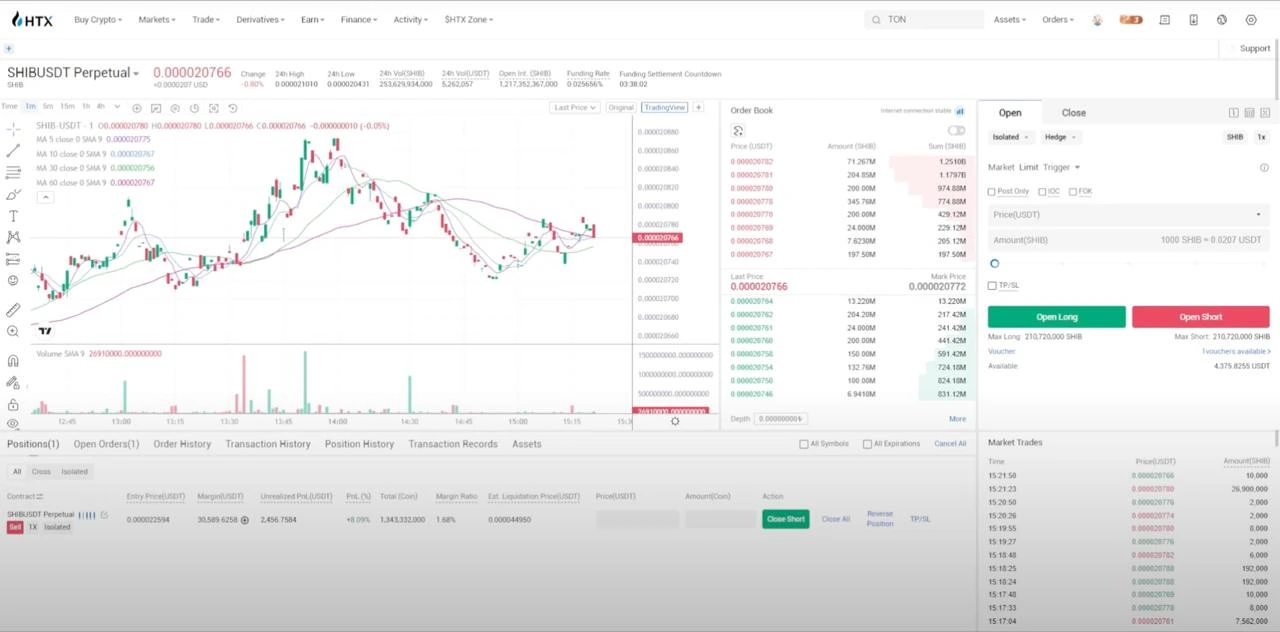1280x632 pixels.
Task: Enable the IOC checkbox
Action: [x=1042, y=192]
